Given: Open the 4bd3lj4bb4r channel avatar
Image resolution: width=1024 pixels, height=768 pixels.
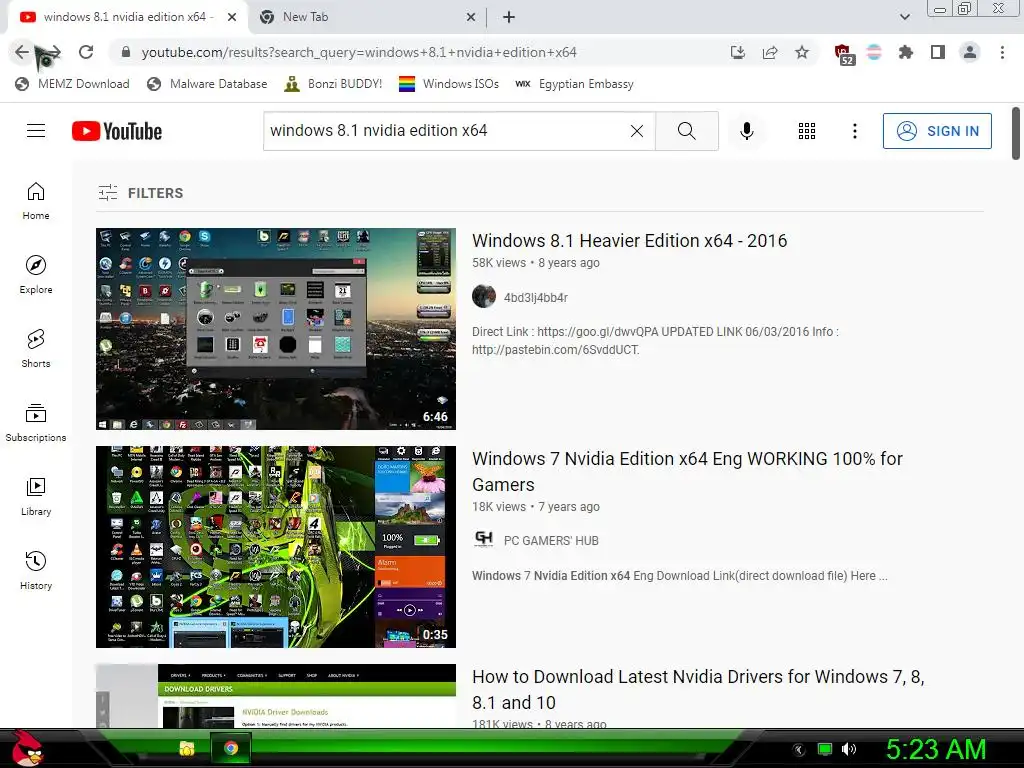Looking at the screenshot, I should tap(484, 296).
